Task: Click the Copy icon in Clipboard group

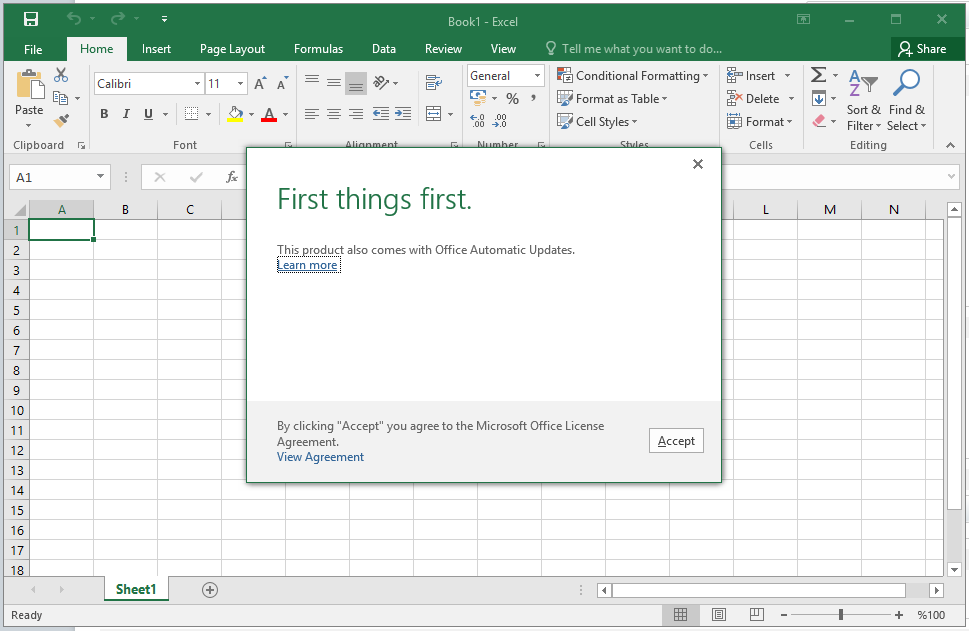Action: tap(61, 98)
